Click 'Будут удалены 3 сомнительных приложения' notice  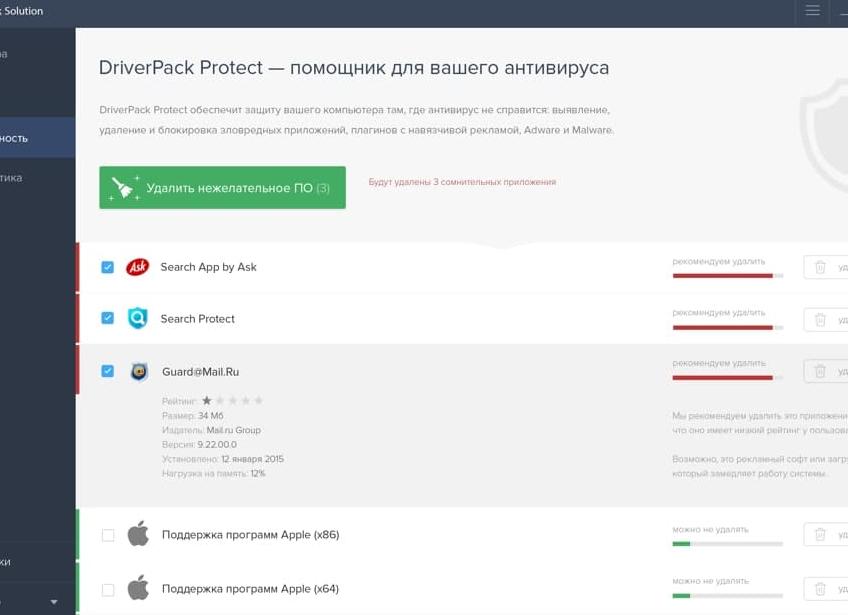click(462, 182)
